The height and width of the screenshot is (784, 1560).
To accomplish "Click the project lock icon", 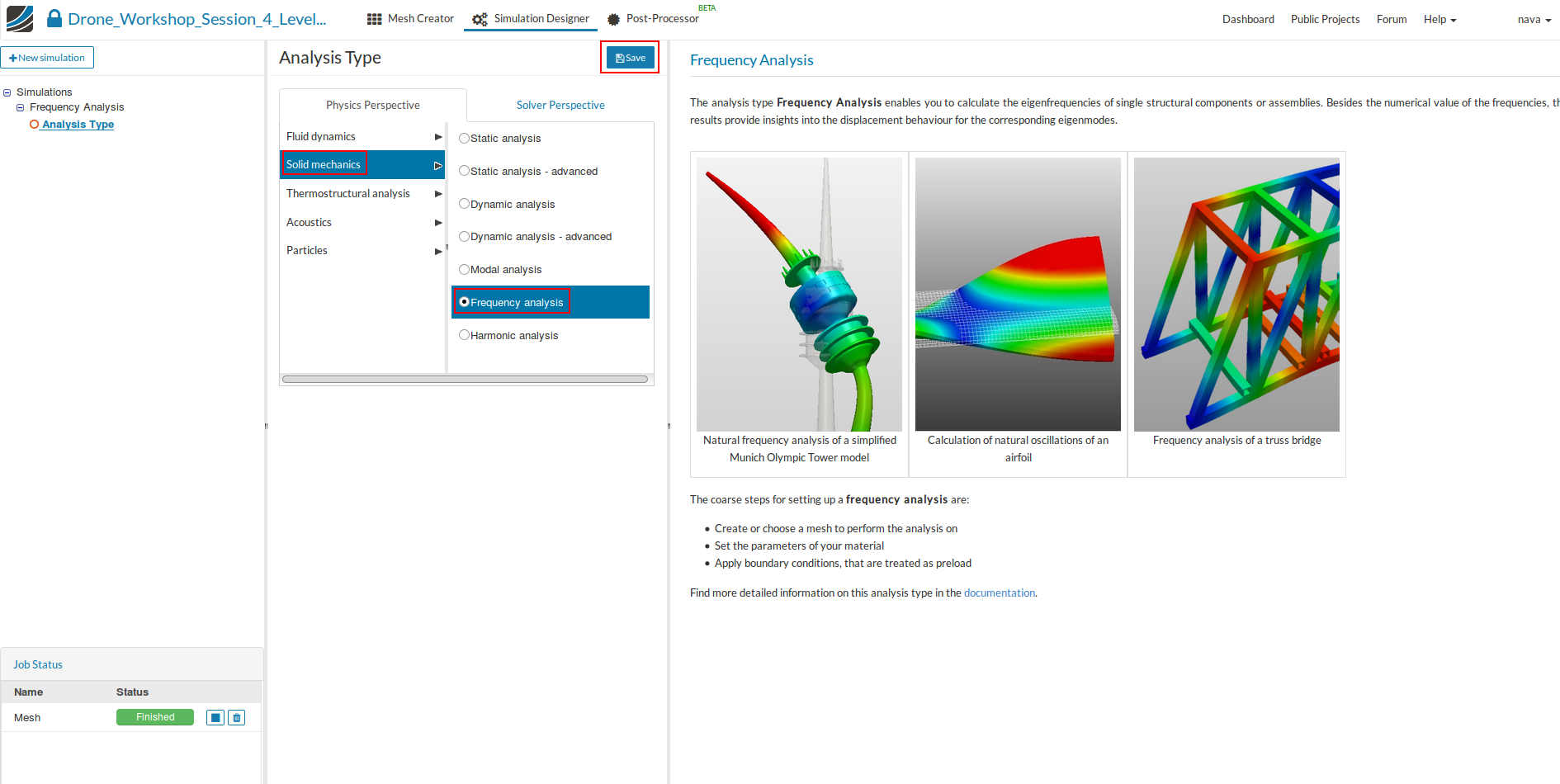I will pos(54,18).
